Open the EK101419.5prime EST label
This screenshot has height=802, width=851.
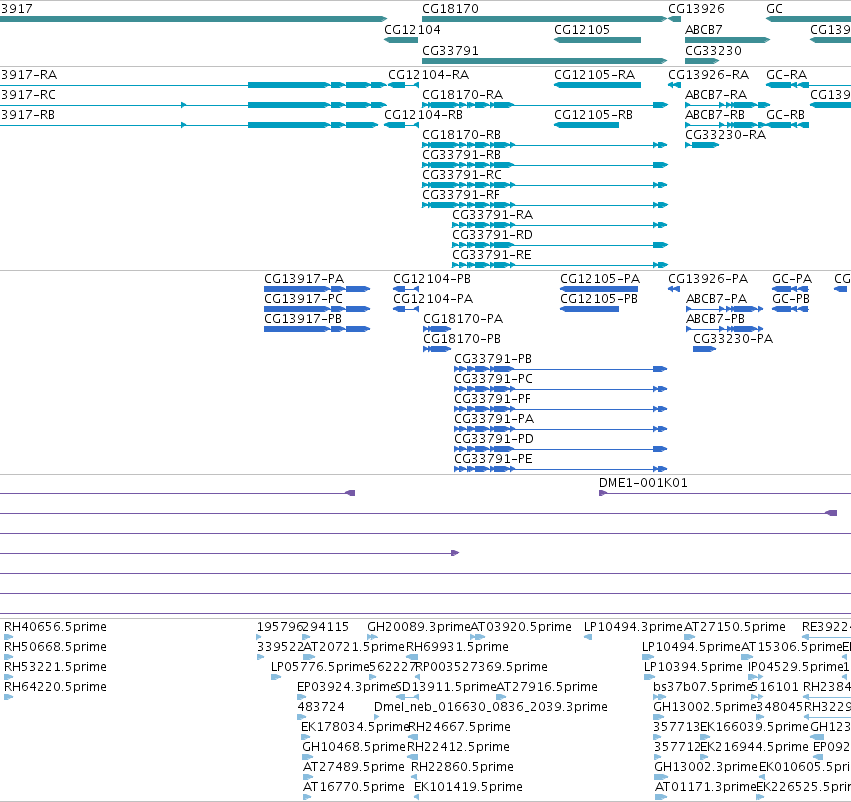click(x=468, y=787)
